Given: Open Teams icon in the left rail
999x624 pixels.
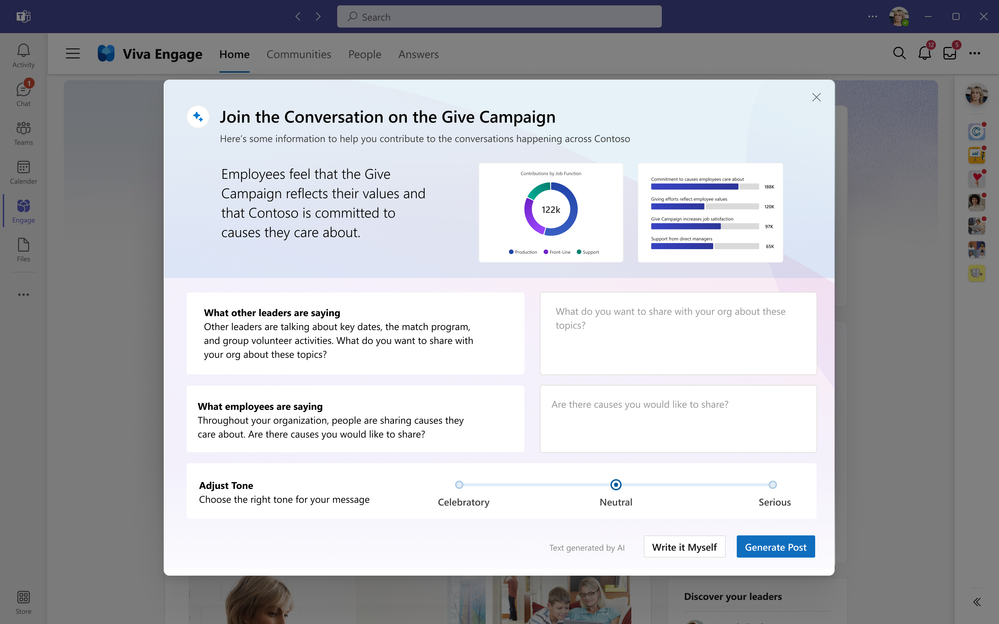Looking at the screenshot, I should (23, 133).
